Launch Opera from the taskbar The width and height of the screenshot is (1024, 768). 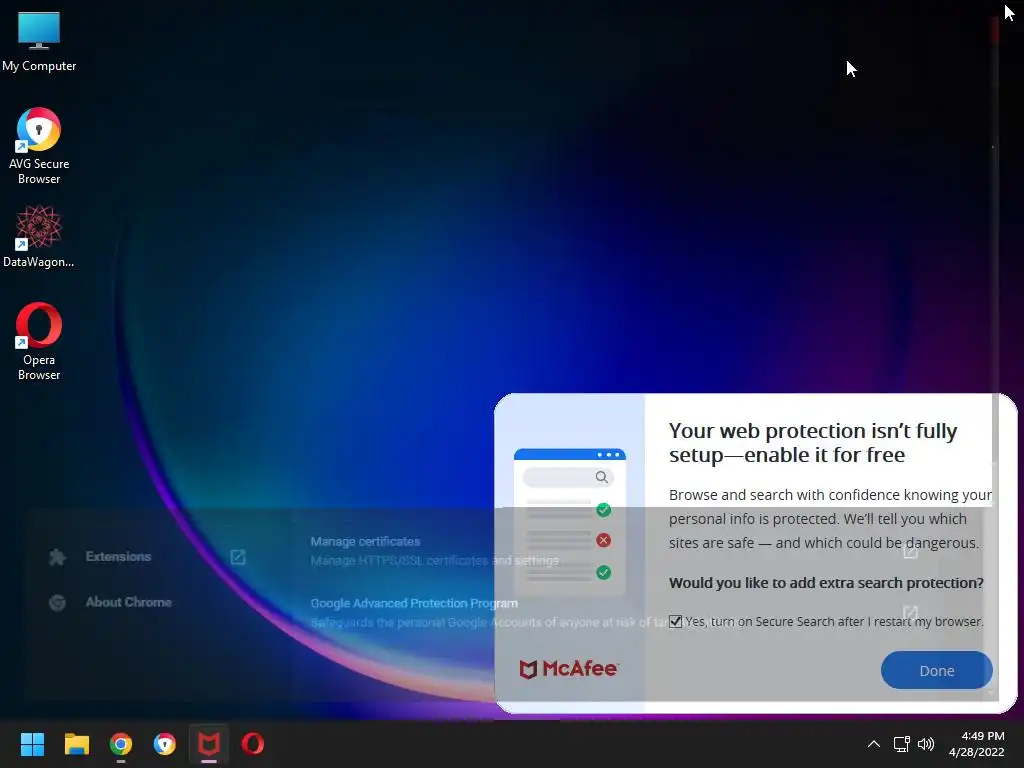coord(253,744)
